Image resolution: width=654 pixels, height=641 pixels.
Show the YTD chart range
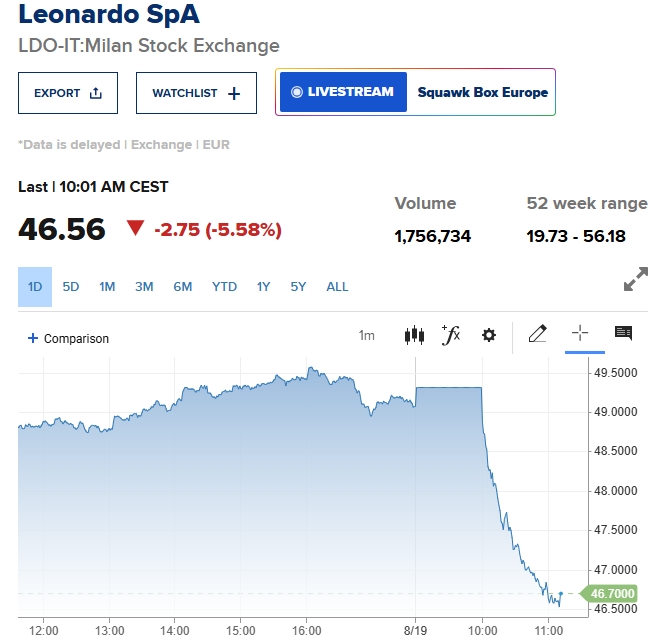click(x=224, y=287)
